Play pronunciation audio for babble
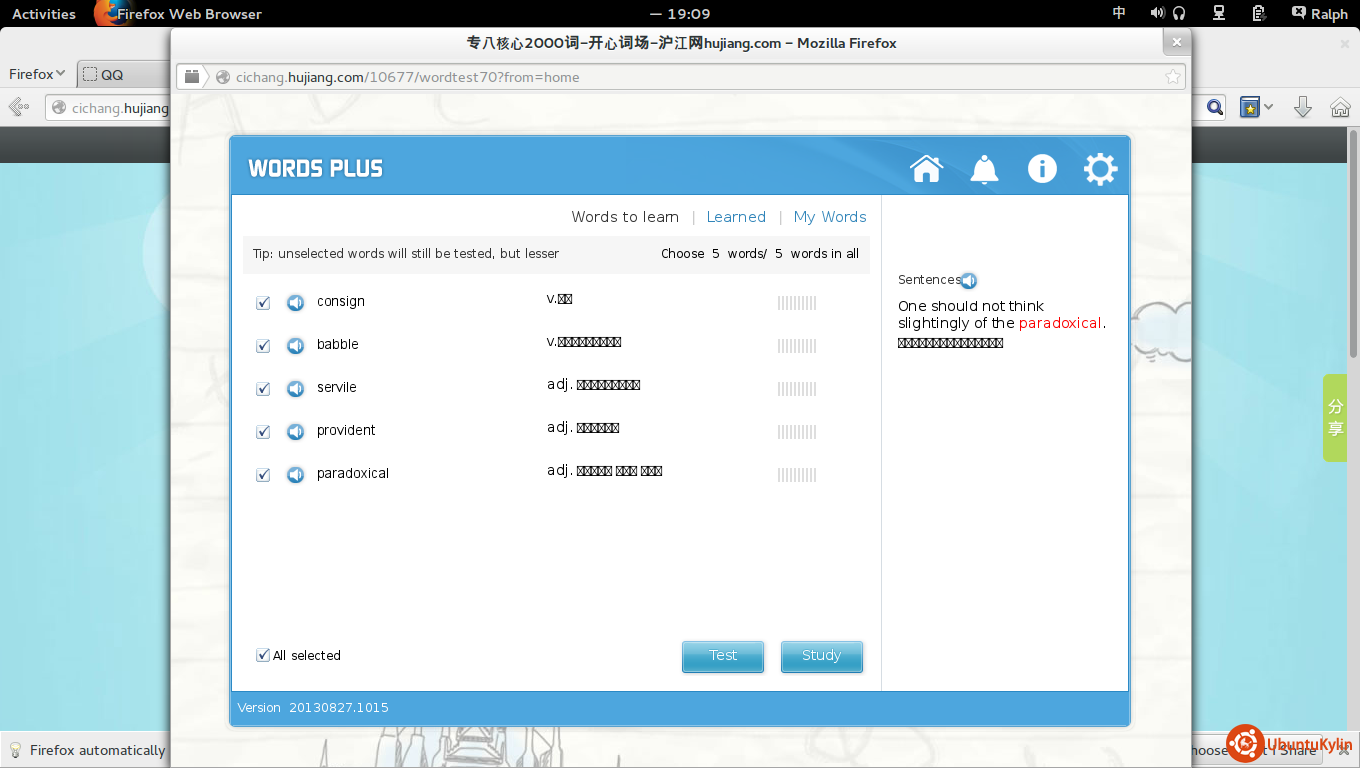The image size is (1360, 768). pos(295,345)
